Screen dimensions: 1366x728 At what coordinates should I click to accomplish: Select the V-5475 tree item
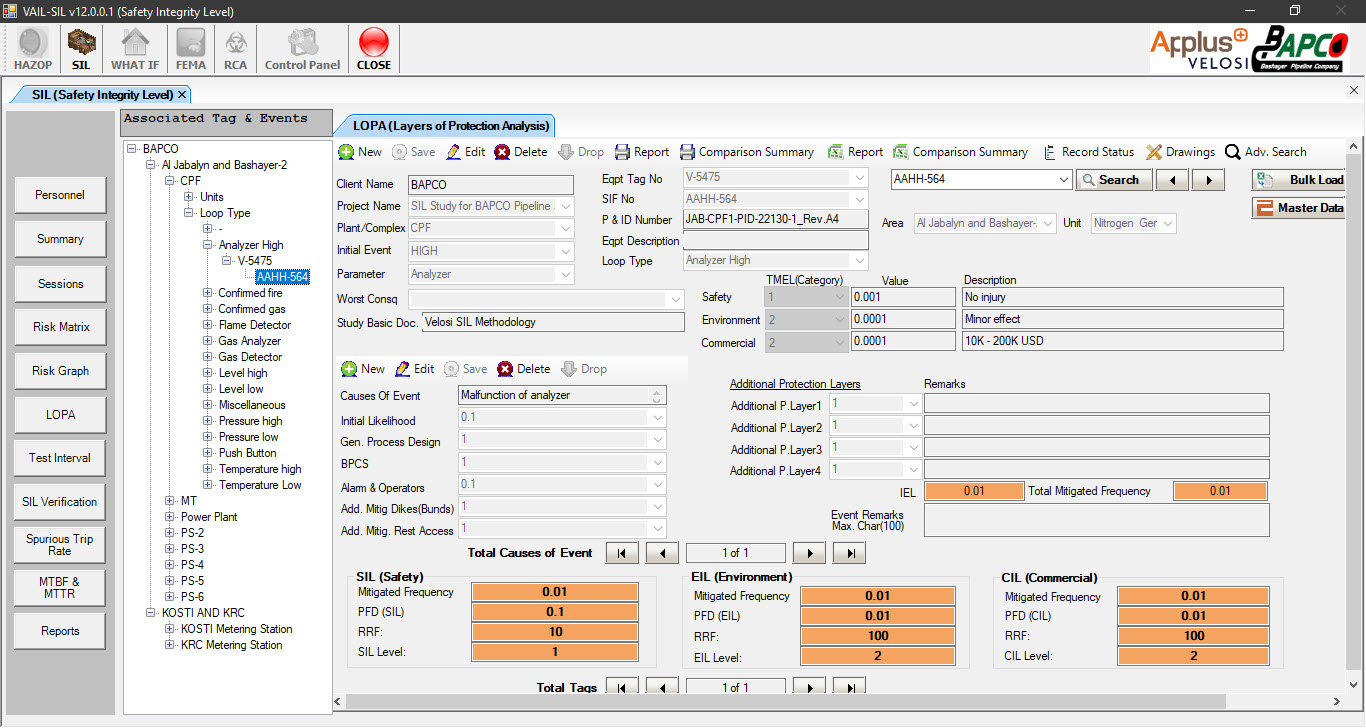(255, 261)
